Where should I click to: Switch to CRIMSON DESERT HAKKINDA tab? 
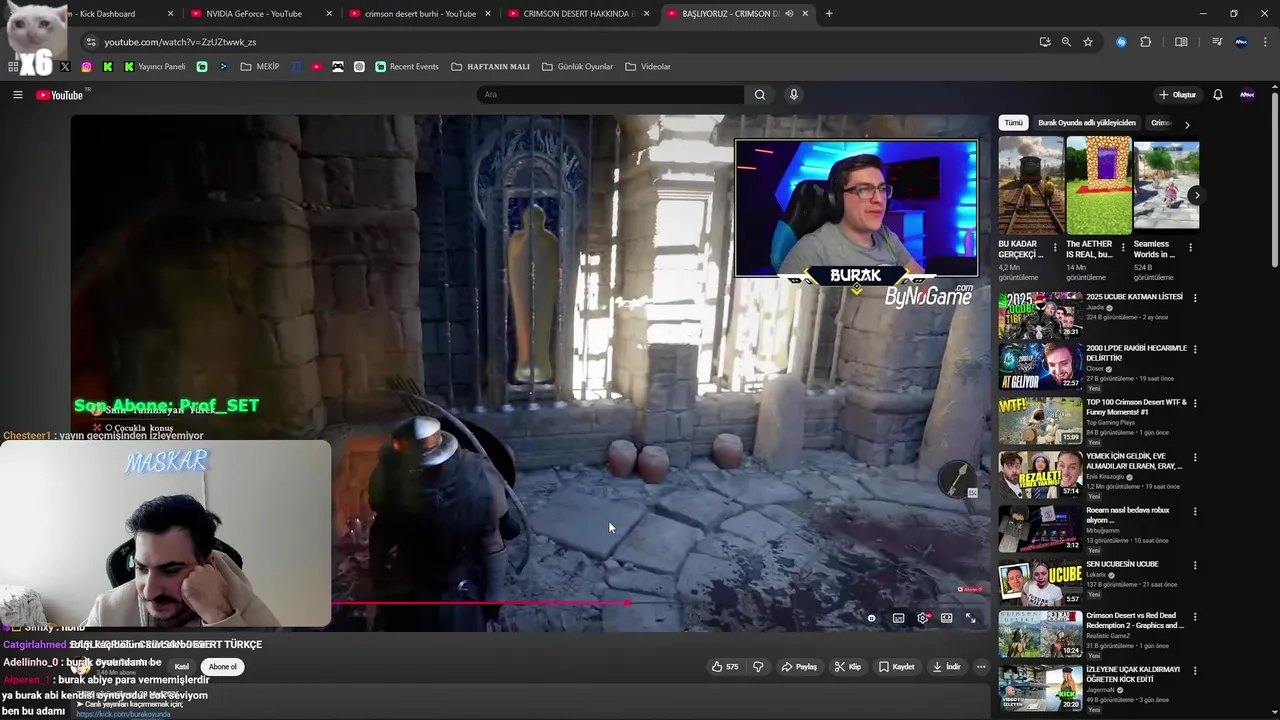point(577,14)
